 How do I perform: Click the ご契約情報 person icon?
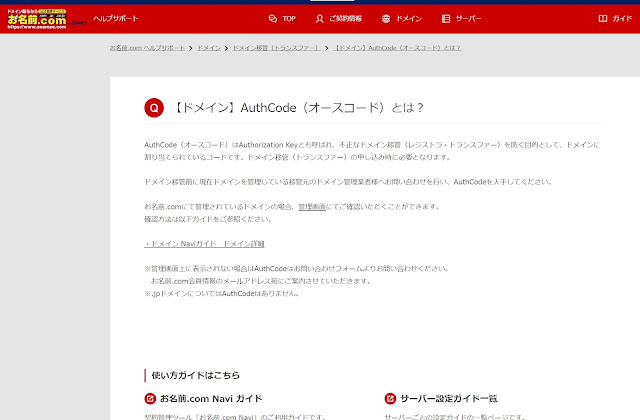point(320,18)
